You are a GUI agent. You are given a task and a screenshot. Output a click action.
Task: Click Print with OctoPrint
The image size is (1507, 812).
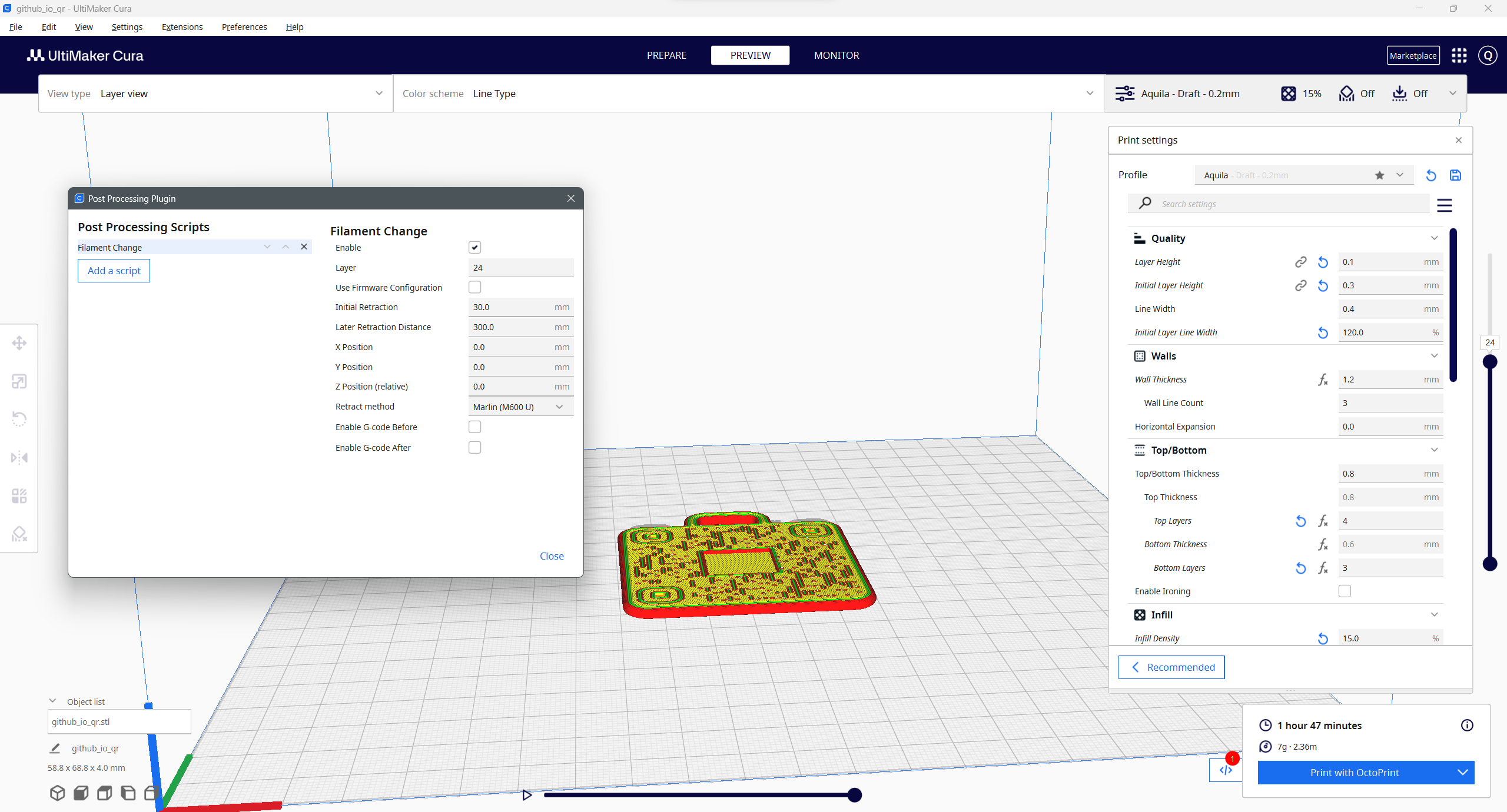1354,773
